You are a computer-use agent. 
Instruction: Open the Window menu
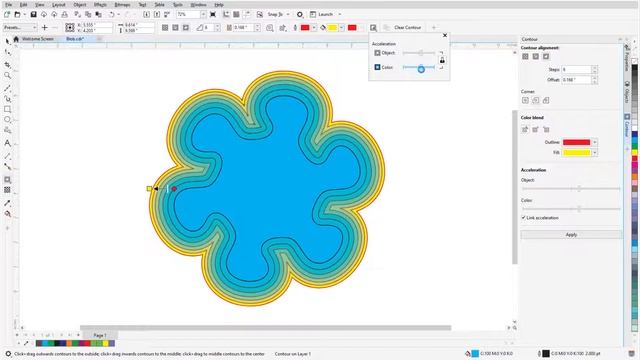(x=198, y=5)
